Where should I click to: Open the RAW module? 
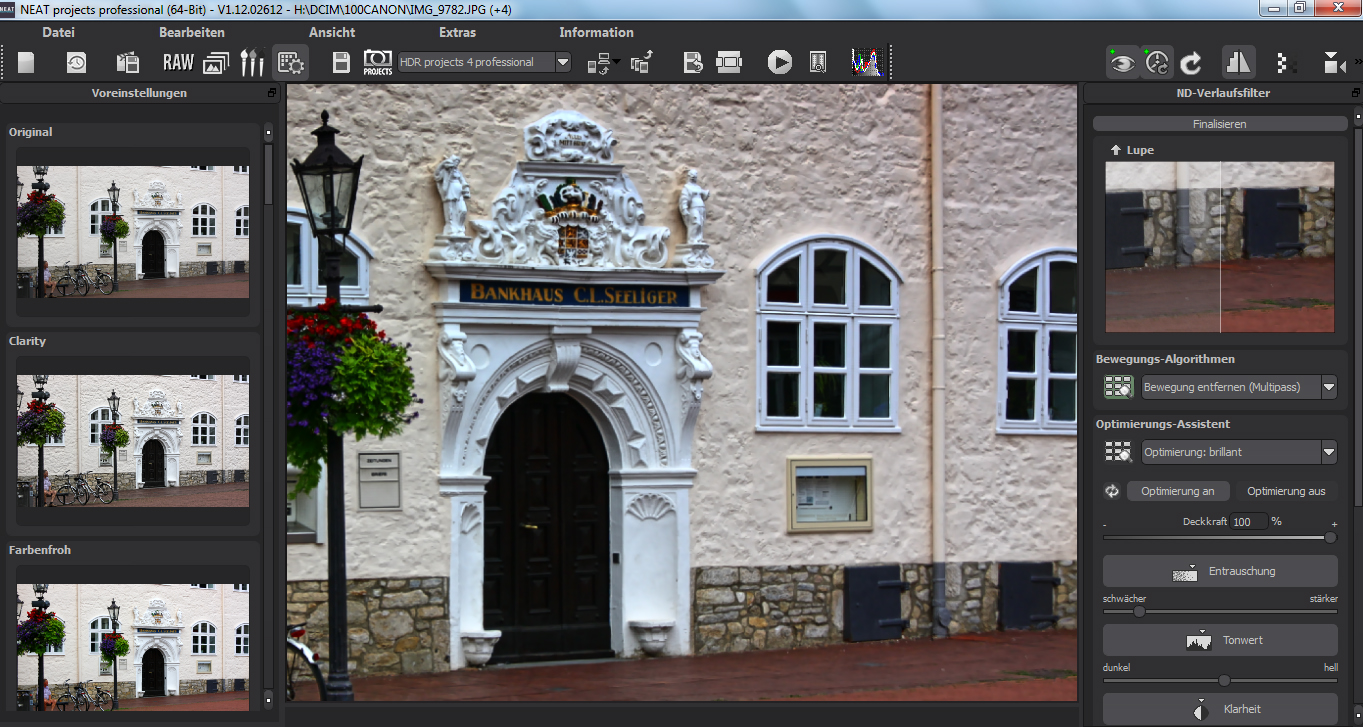[178, 62]
